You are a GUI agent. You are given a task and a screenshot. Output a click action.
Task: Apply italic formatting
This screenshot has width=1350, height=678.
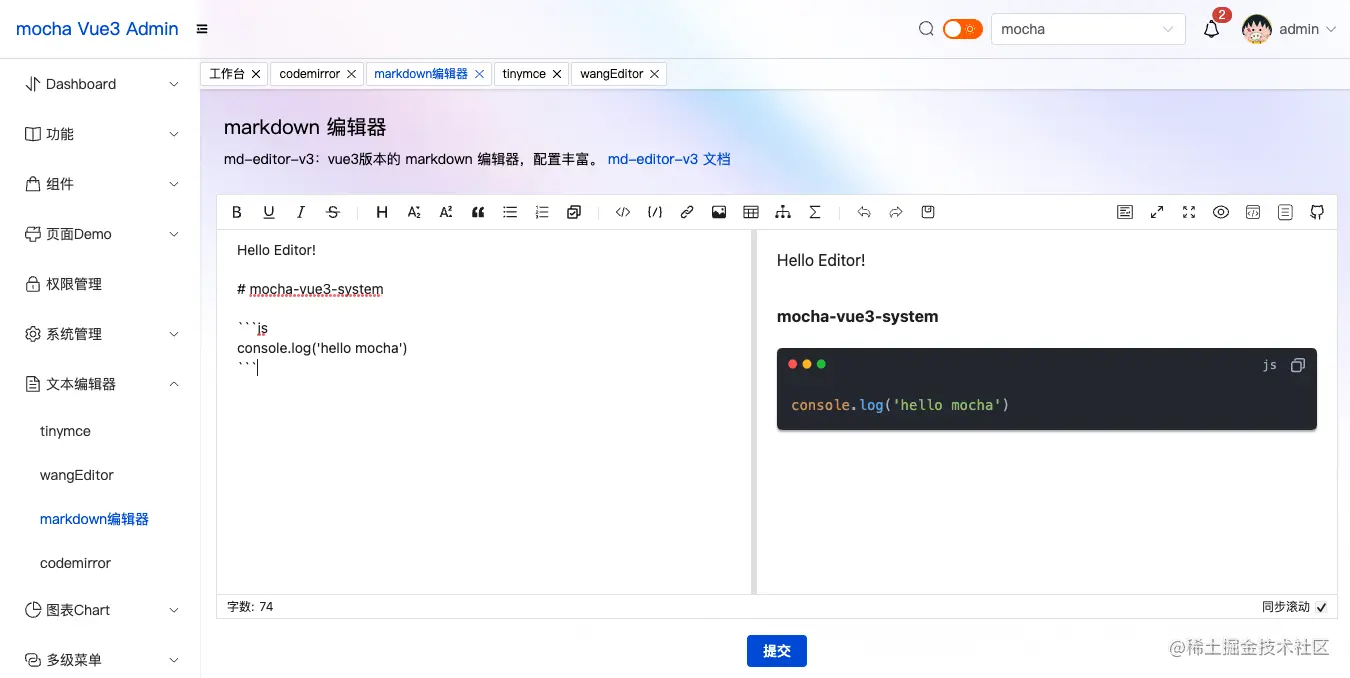click(301, 212)
